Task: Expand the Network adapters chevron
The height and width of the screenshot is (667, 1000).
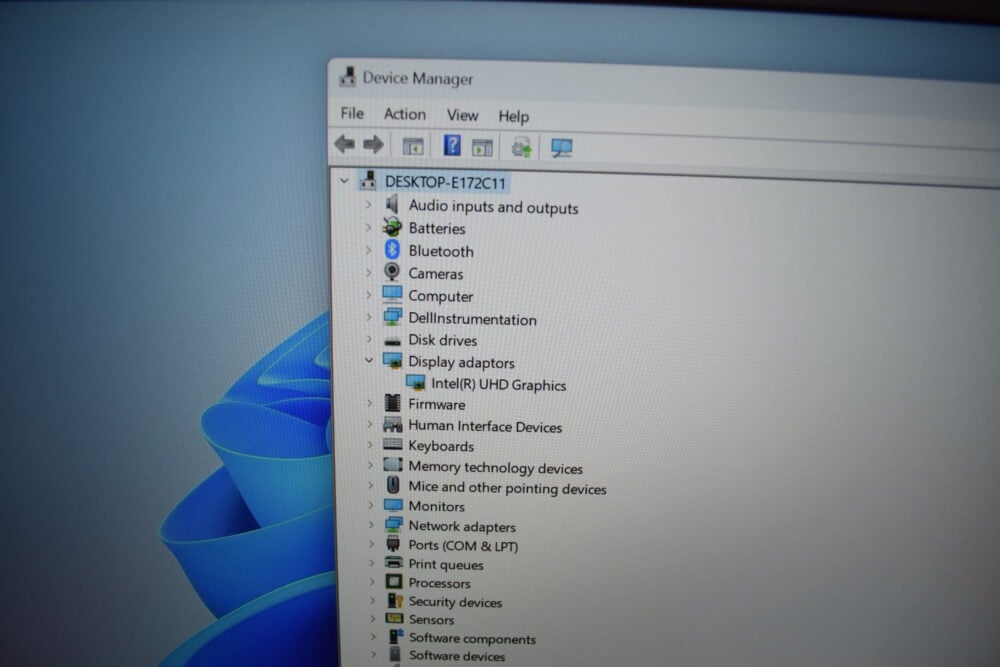Action: pyautogui.click(x=371, y=525)
